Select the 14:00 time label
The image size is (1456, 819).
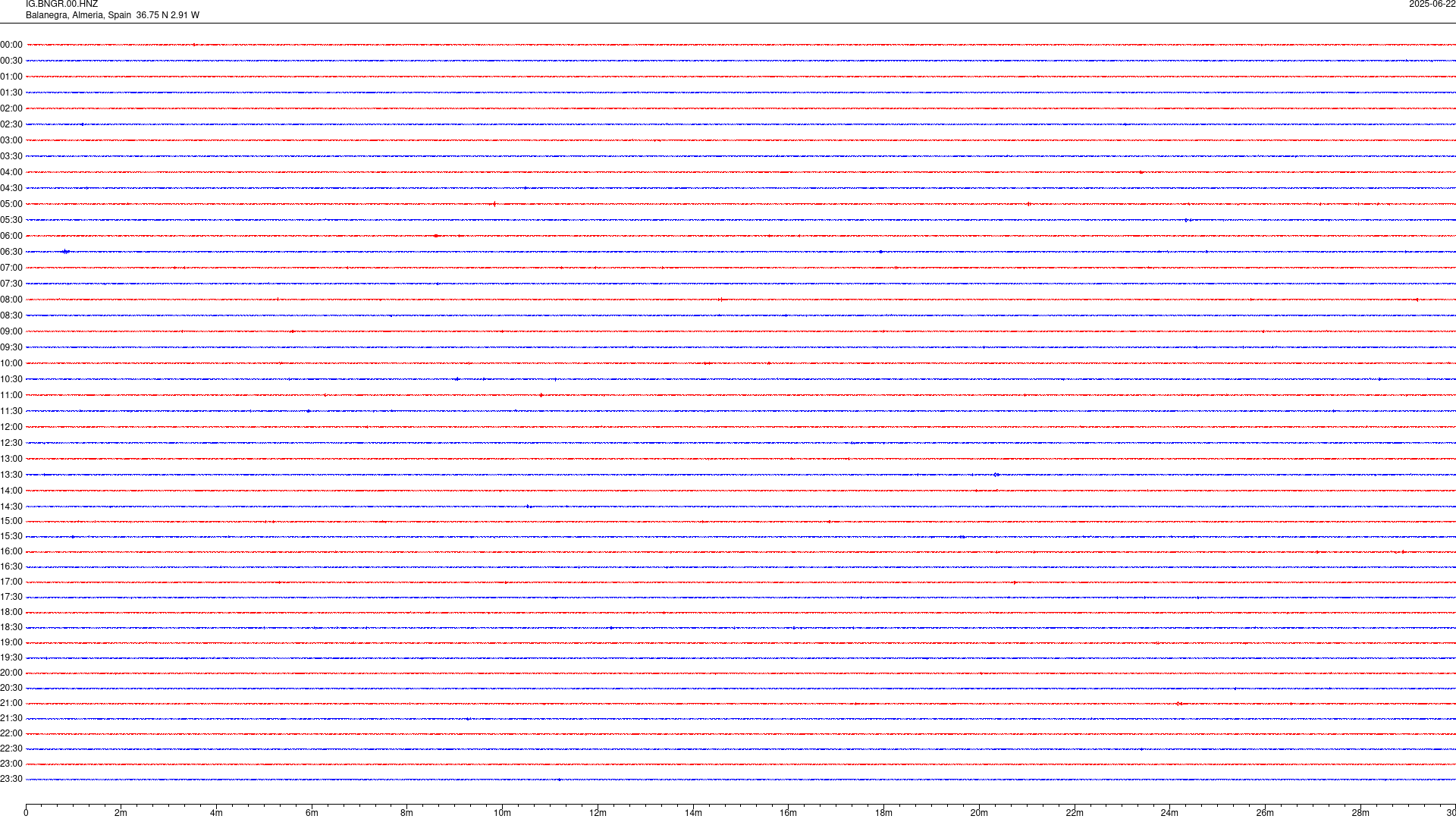pos(11,491)
